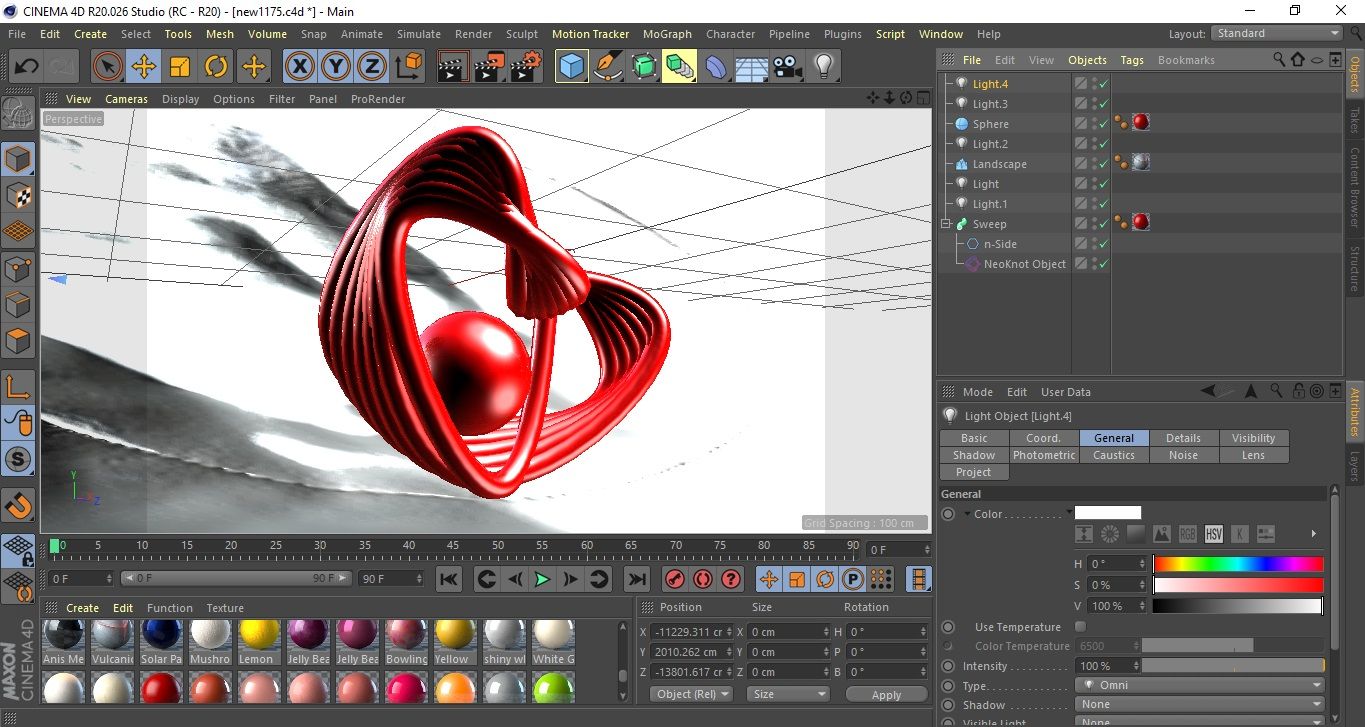This screenshot has height=727, width=1365.
Task: Click the Record Active Objects button
Action: click(674, 579)
